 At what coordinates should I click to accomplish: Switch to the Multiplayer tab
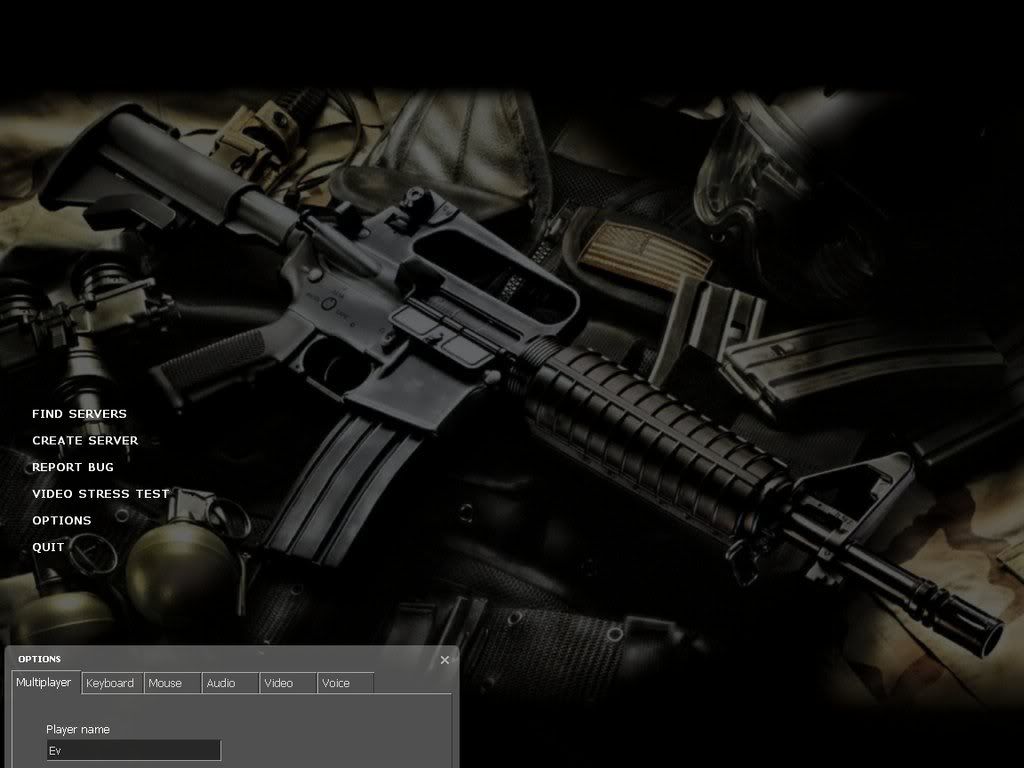click(x=44, y=682)
